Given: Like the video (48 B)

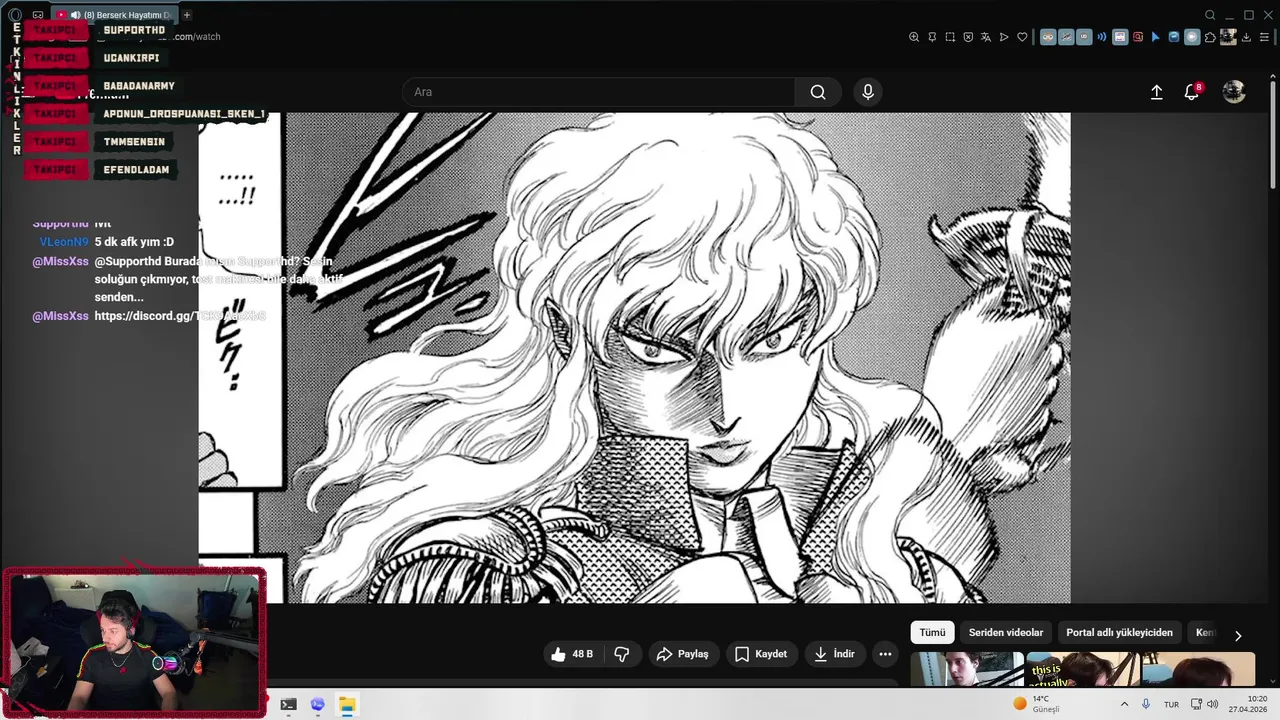Looking at the screenshot, I should coord(573,654).
